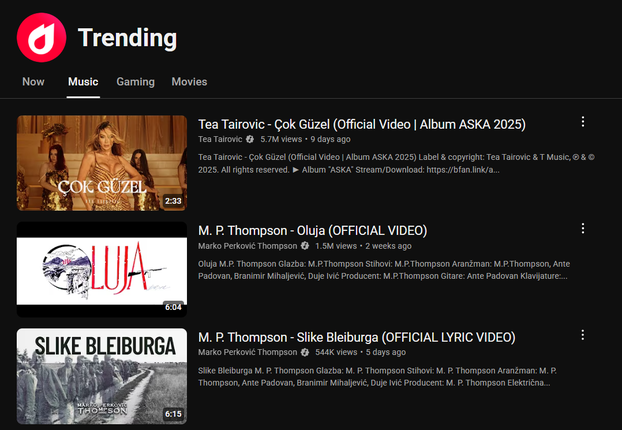Open M. P. Thompson - Oluja title link
622x430 pixels.
(x=313, y=231)
